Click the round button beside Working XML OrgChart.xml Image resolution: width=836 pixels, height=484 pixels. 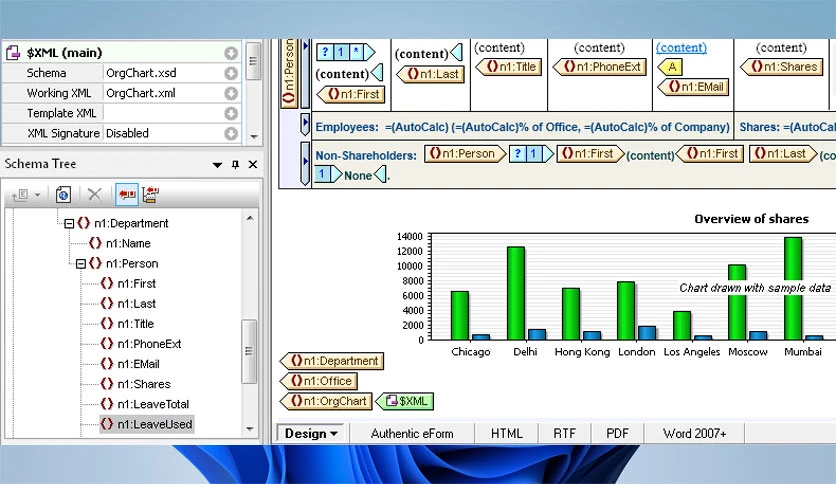coord(231,93)
